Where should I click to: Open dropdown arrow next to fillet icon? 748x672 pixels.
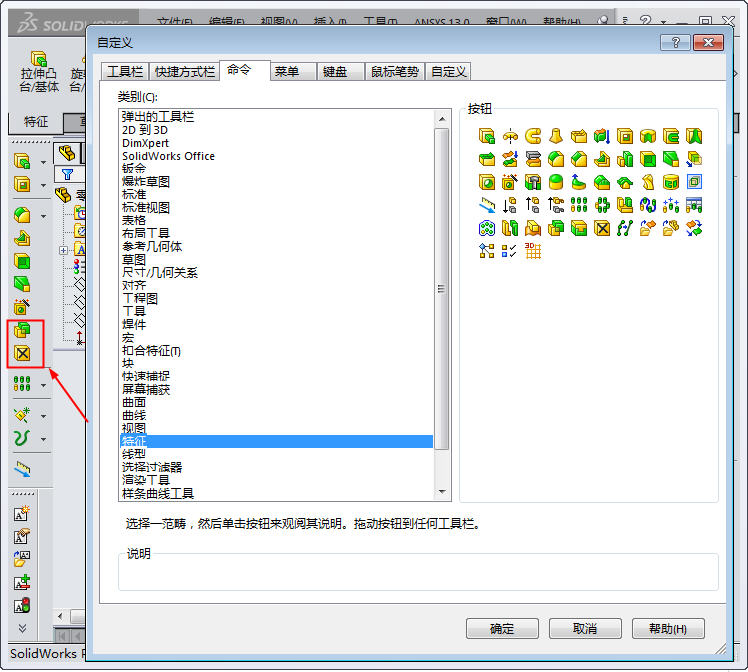[x=43, y=216]
